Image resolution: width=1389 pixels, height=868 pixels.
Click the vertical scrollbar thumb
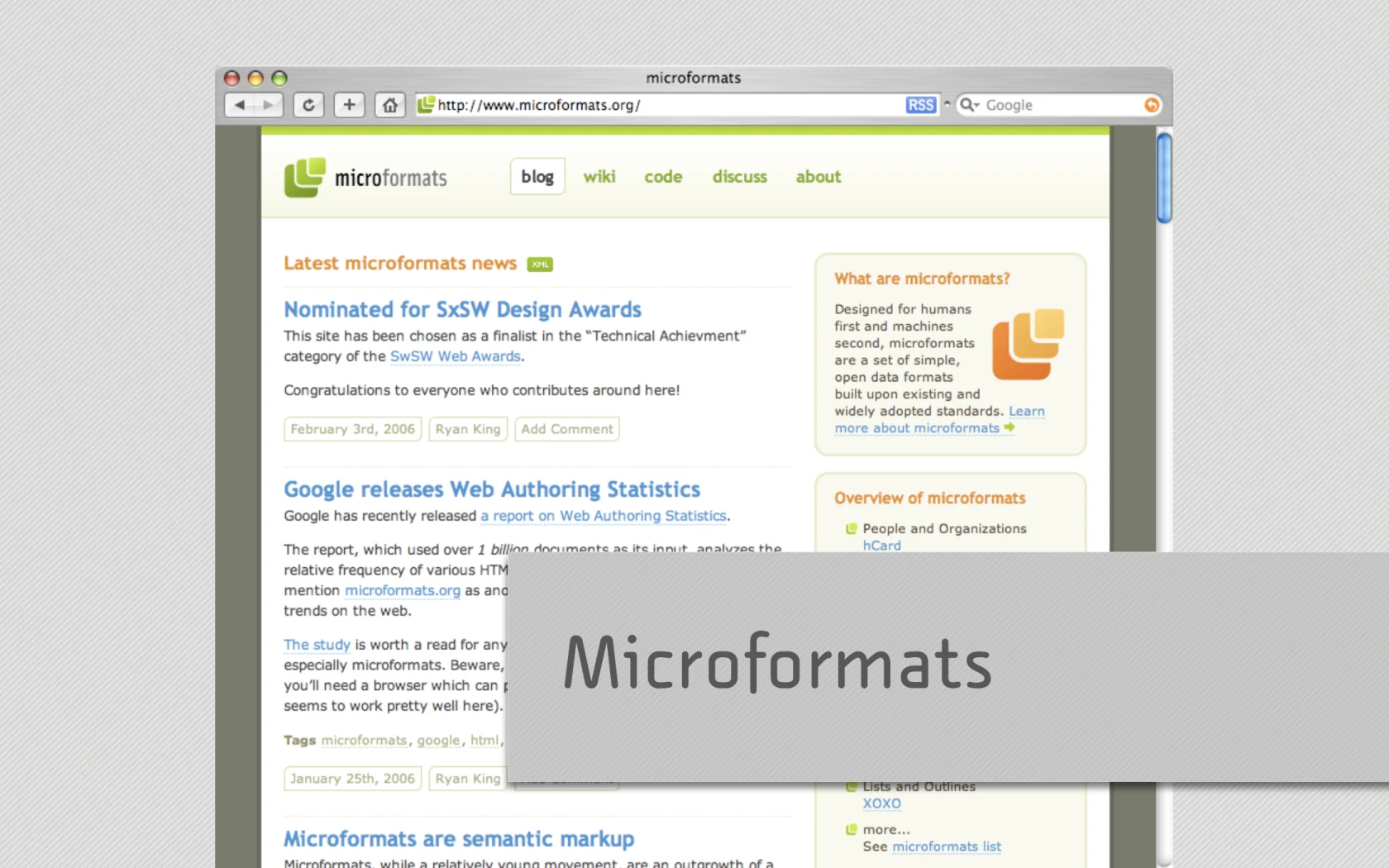(1164, 178)
